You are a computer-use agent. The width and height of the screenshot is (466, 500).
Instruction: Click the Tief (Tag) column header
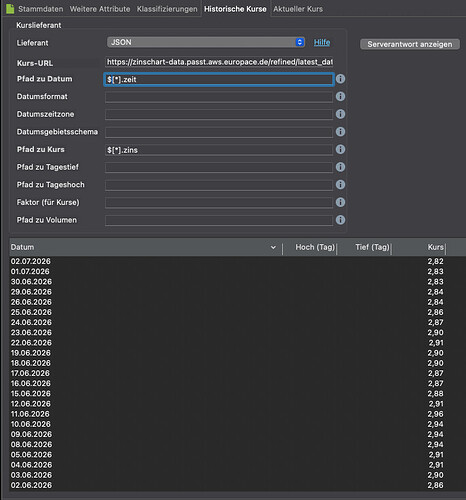tap(364, 247)
